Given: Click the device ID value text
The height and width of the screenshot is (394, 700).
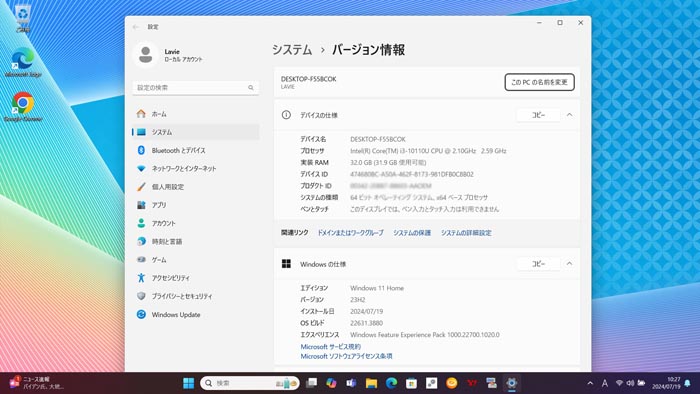Looking at the screenshot, I should pyautogui.click(x=412, y=174).
